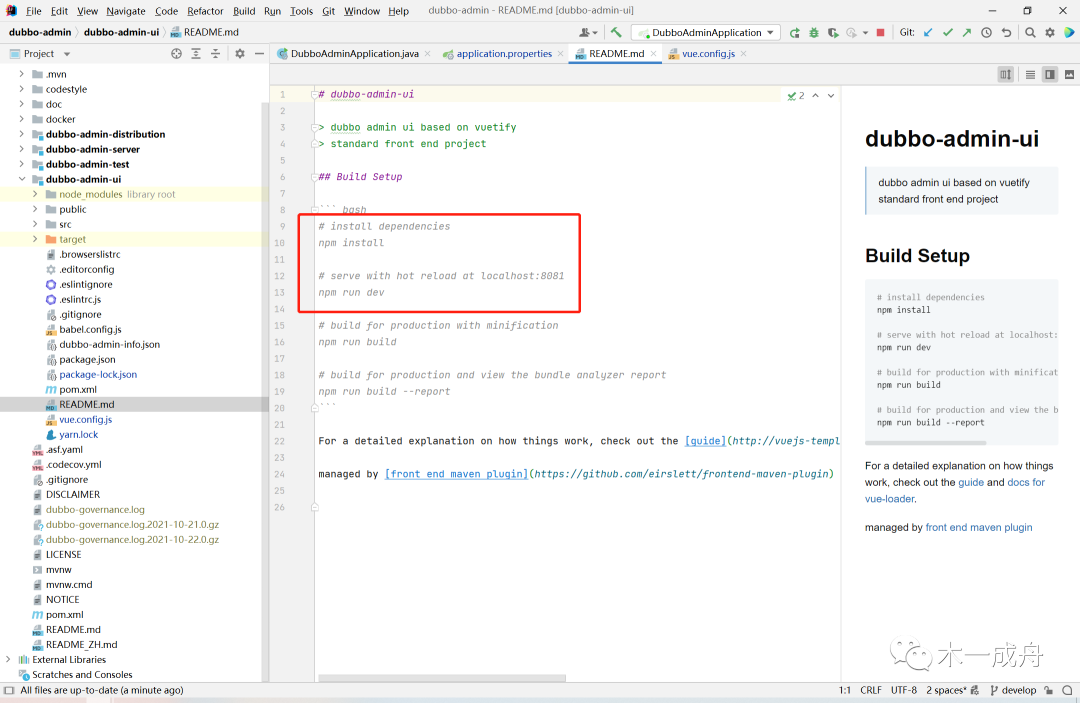
Task: Jump to previous highlighted problem arrow
Action: [816, 96]
